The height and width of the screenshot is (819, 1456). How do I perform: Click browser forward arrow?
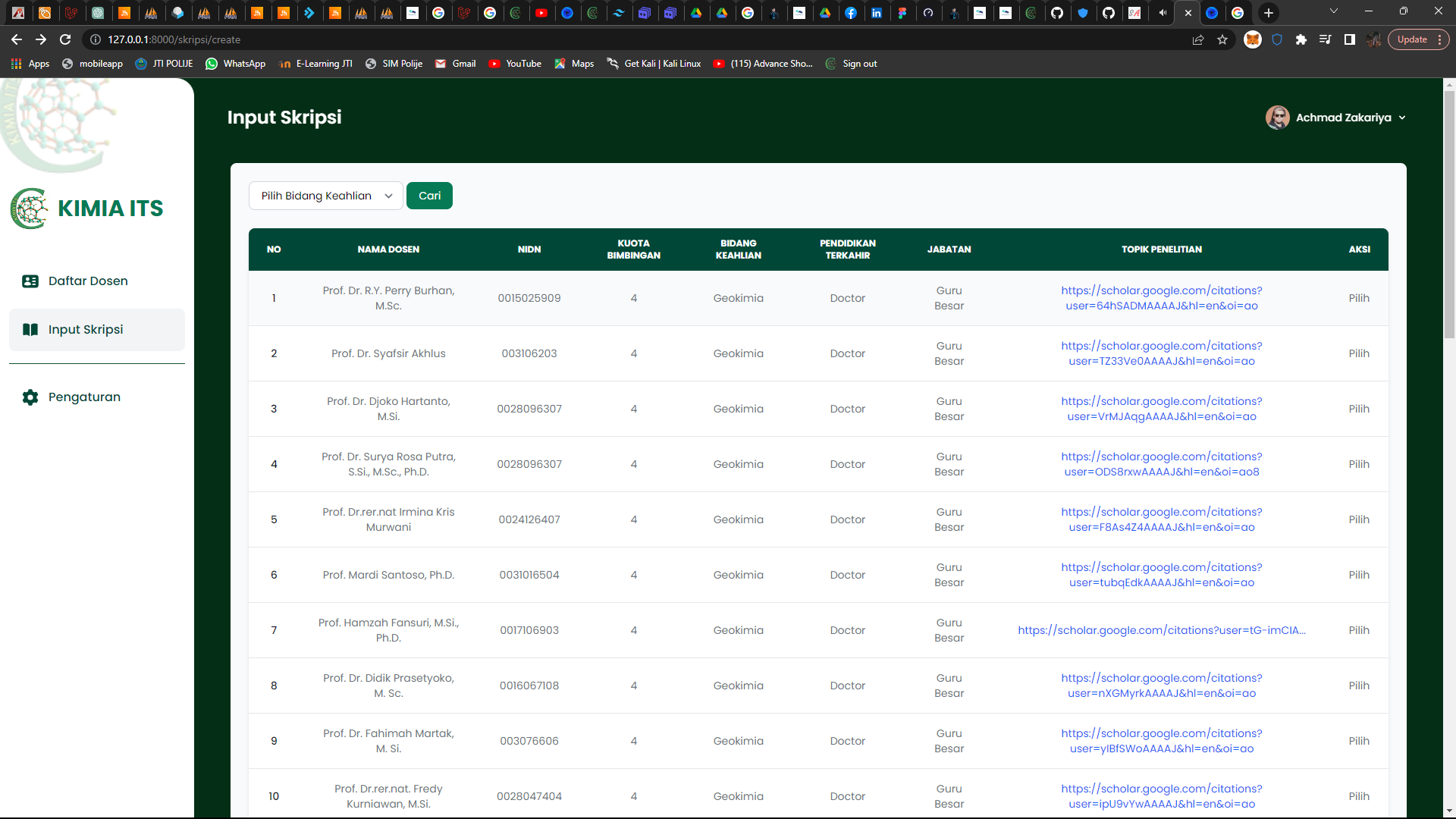tap(41, 39)
